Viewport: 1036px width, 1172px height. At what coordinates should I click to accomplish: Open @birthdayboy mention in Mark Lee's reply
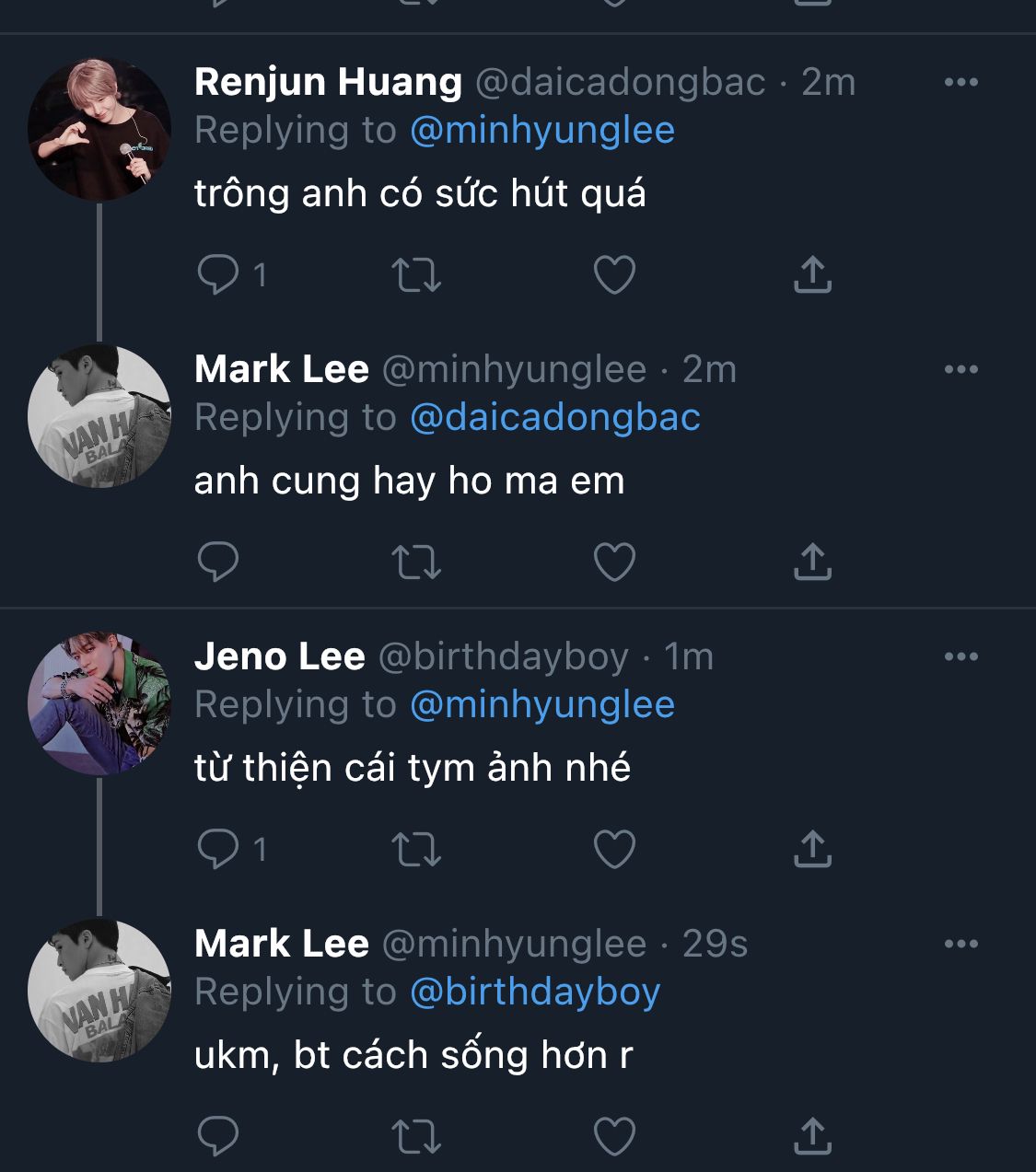coord(534,992)
